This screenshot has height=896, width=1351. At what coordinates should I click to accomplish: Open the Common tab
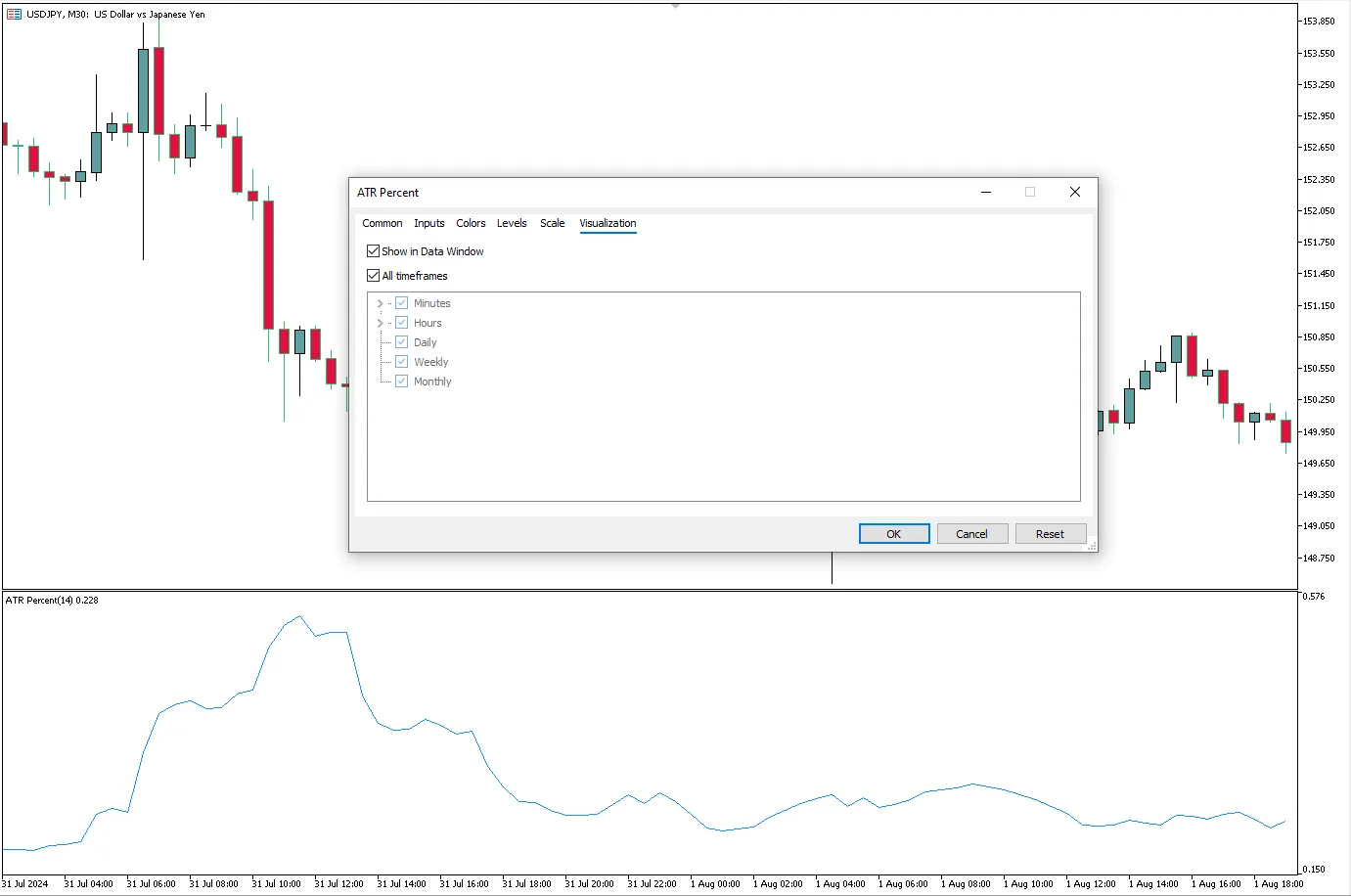pyautogui.click(x=382, y=223)
